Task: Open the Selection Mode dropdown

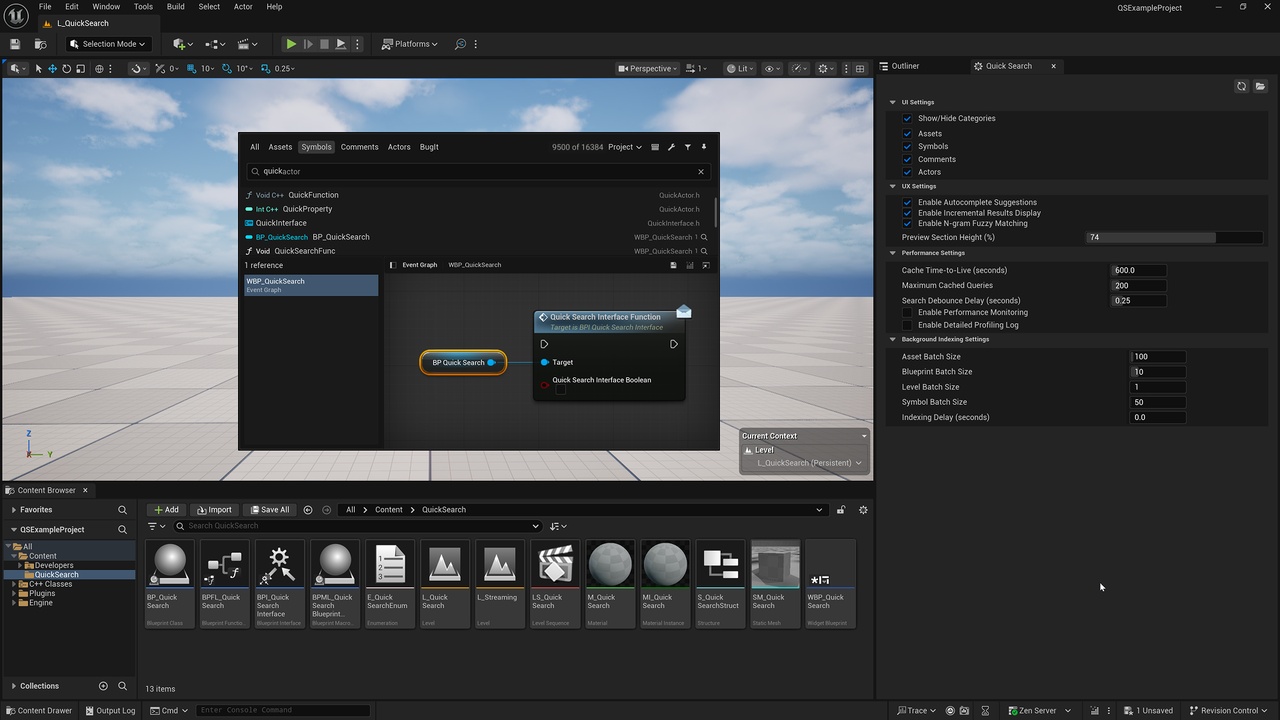Action: click(108, 44)
